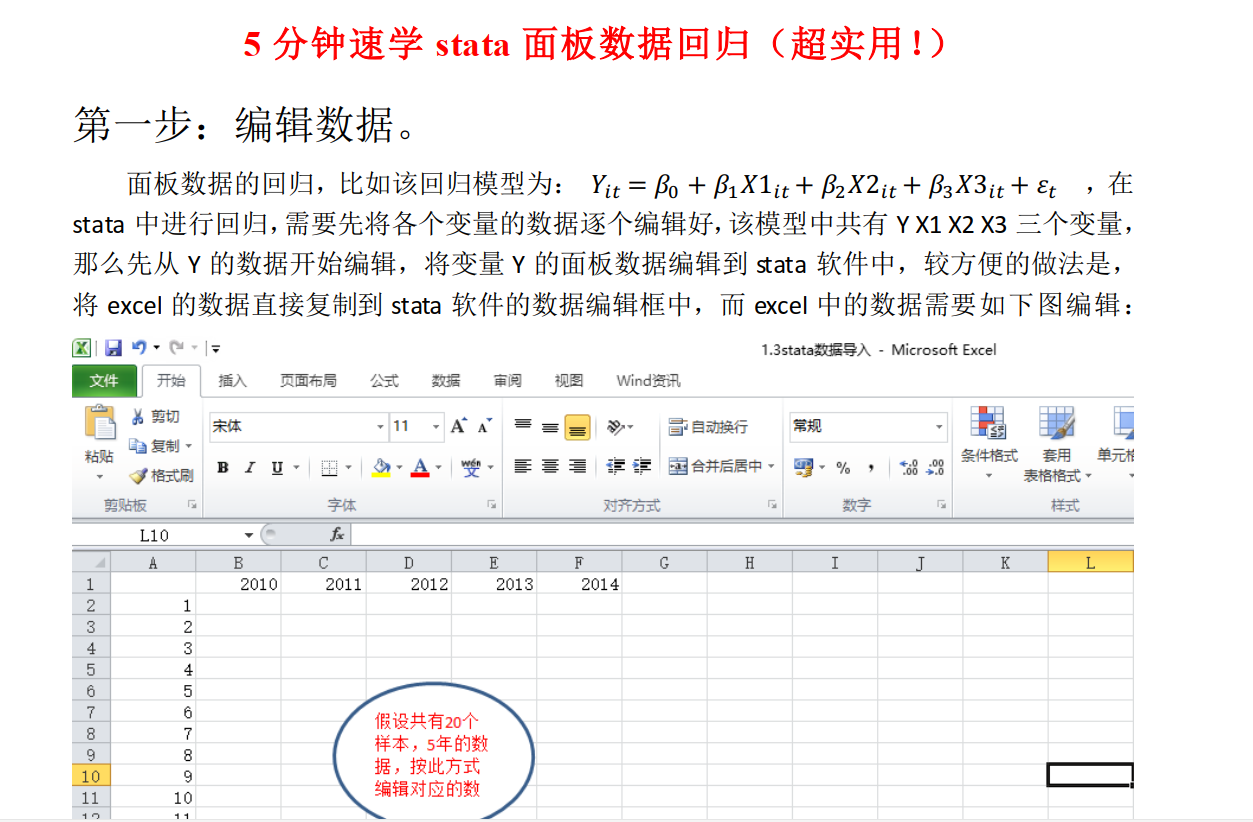Viewport: 1253px width, 822px height.
Task: Select the increase font size A^ icon
Action: 456,424
